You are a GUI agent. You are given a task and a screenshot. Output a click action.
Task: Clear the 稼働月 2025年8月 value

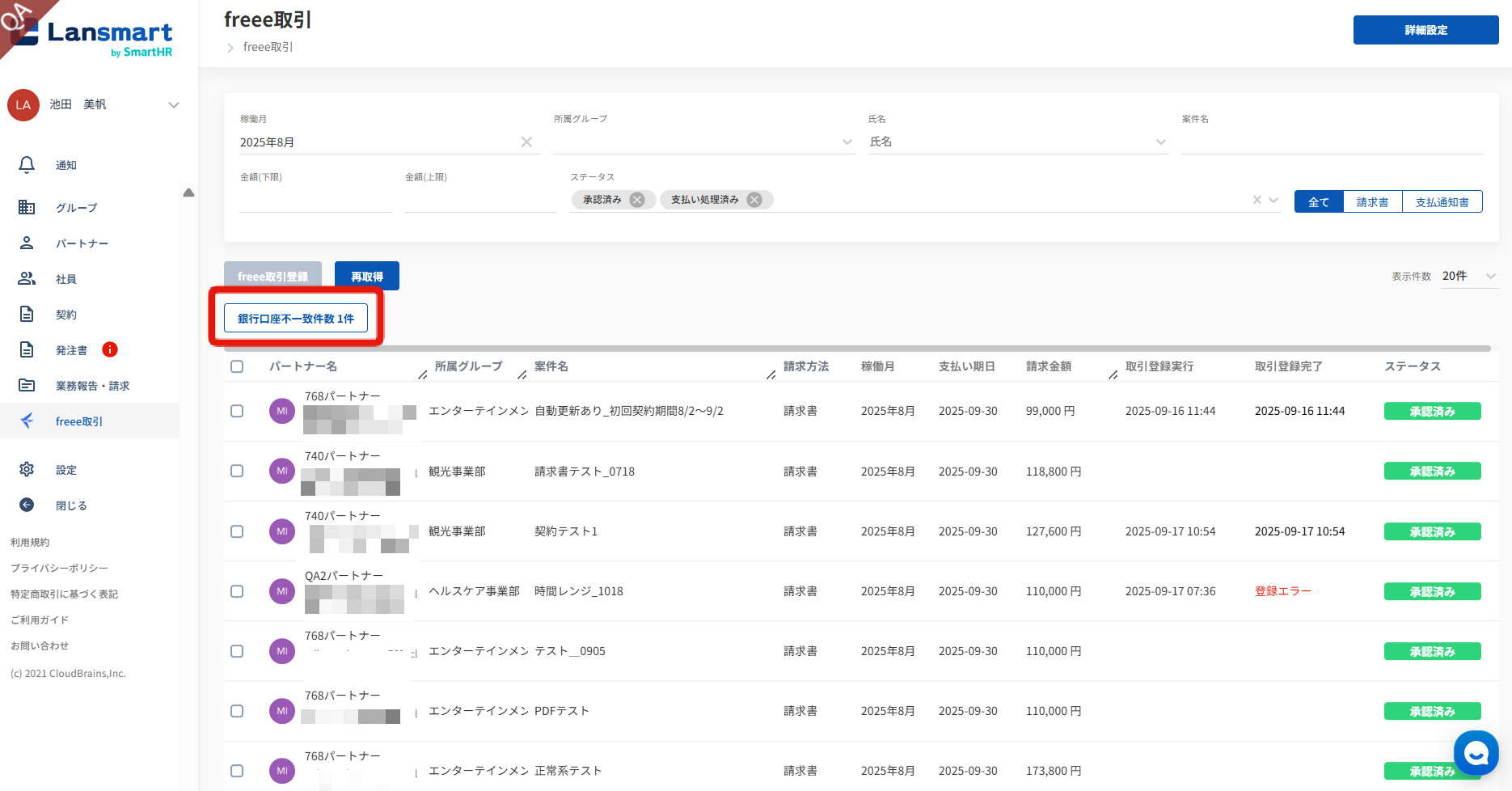coord(526,142)
